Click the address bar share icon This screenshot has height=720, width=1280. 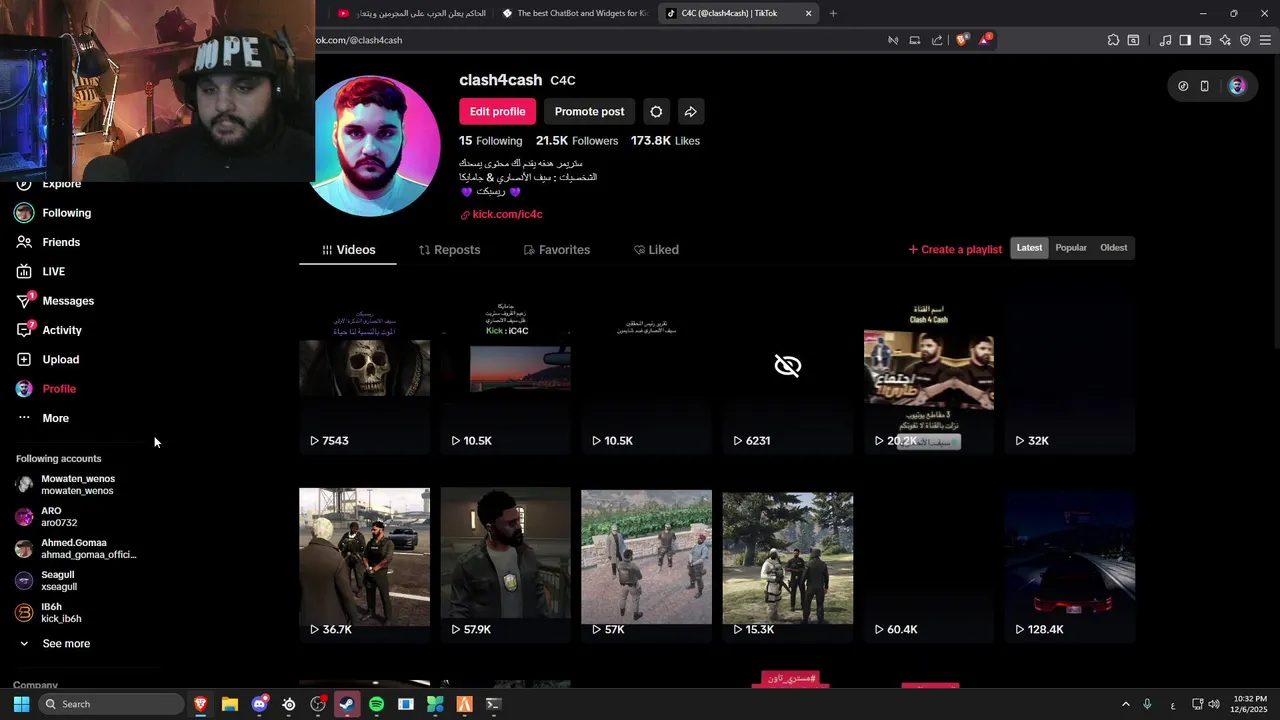pos(937,40)
